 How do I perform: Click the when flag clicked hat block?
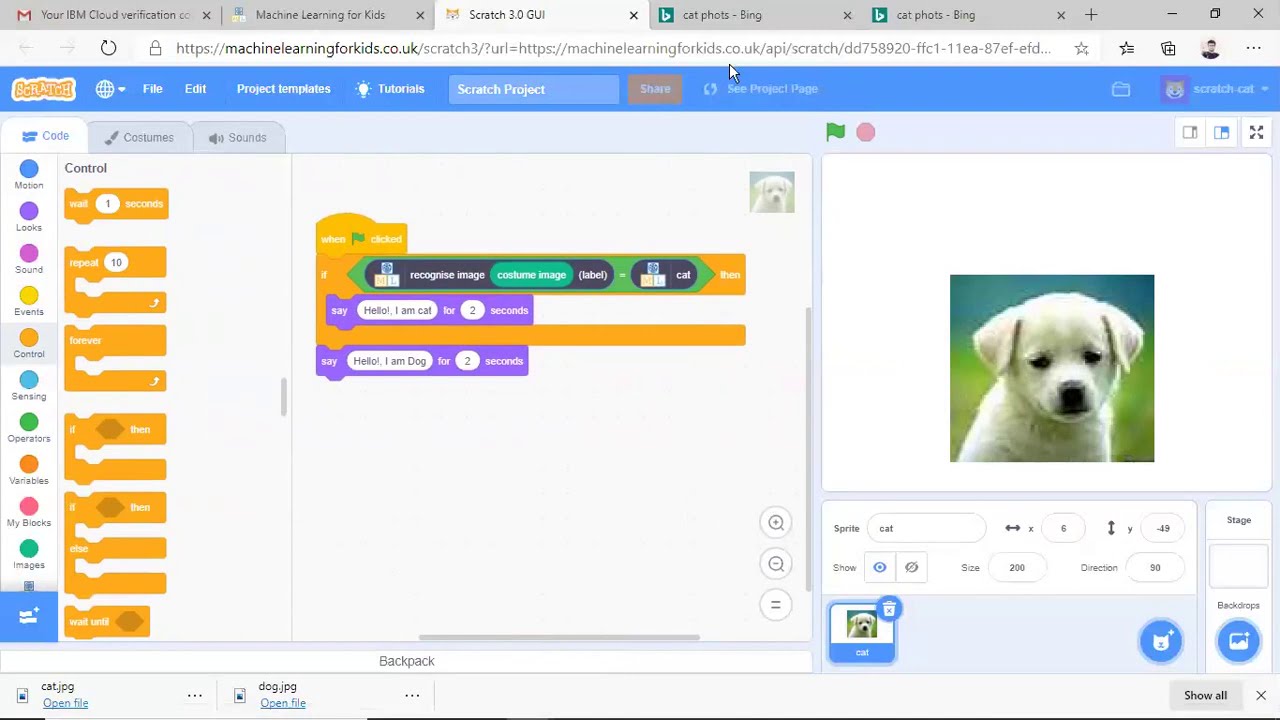361,234
